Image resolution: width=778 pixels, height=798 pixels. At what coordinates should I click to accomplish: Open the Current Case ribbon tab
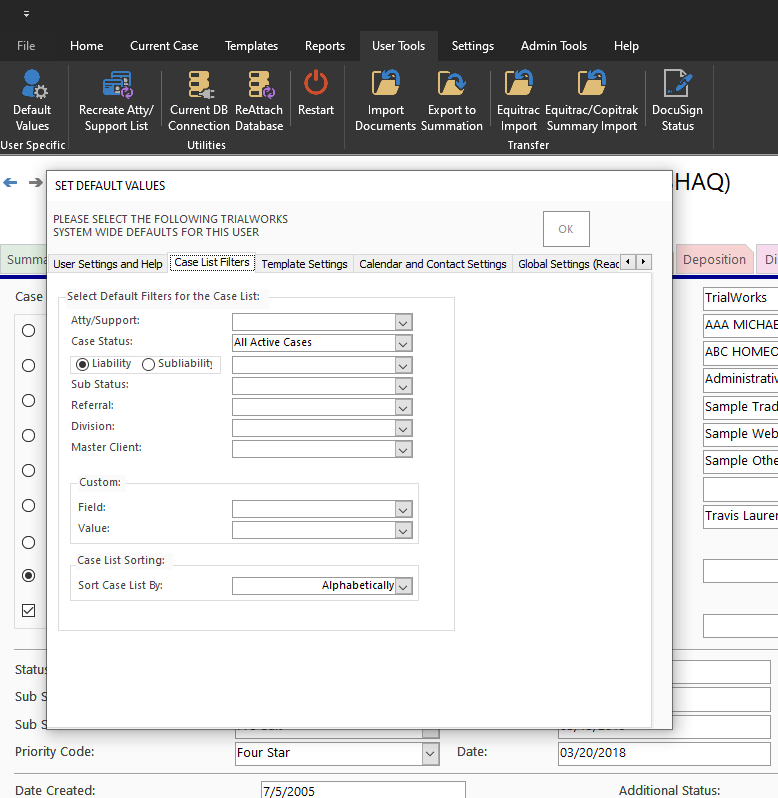[164, 46]
